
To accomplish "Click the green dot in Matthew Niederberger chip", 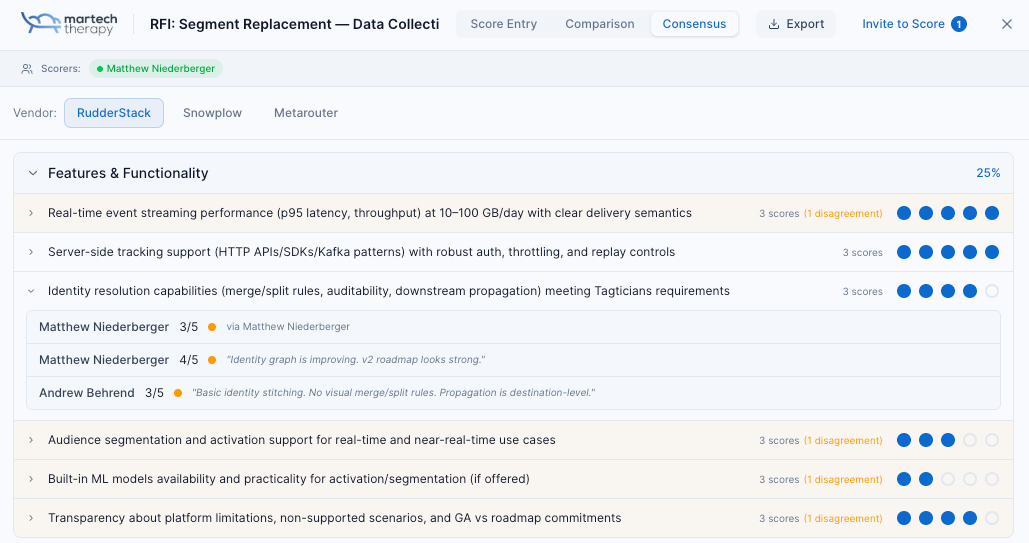I will coord(100,69).
